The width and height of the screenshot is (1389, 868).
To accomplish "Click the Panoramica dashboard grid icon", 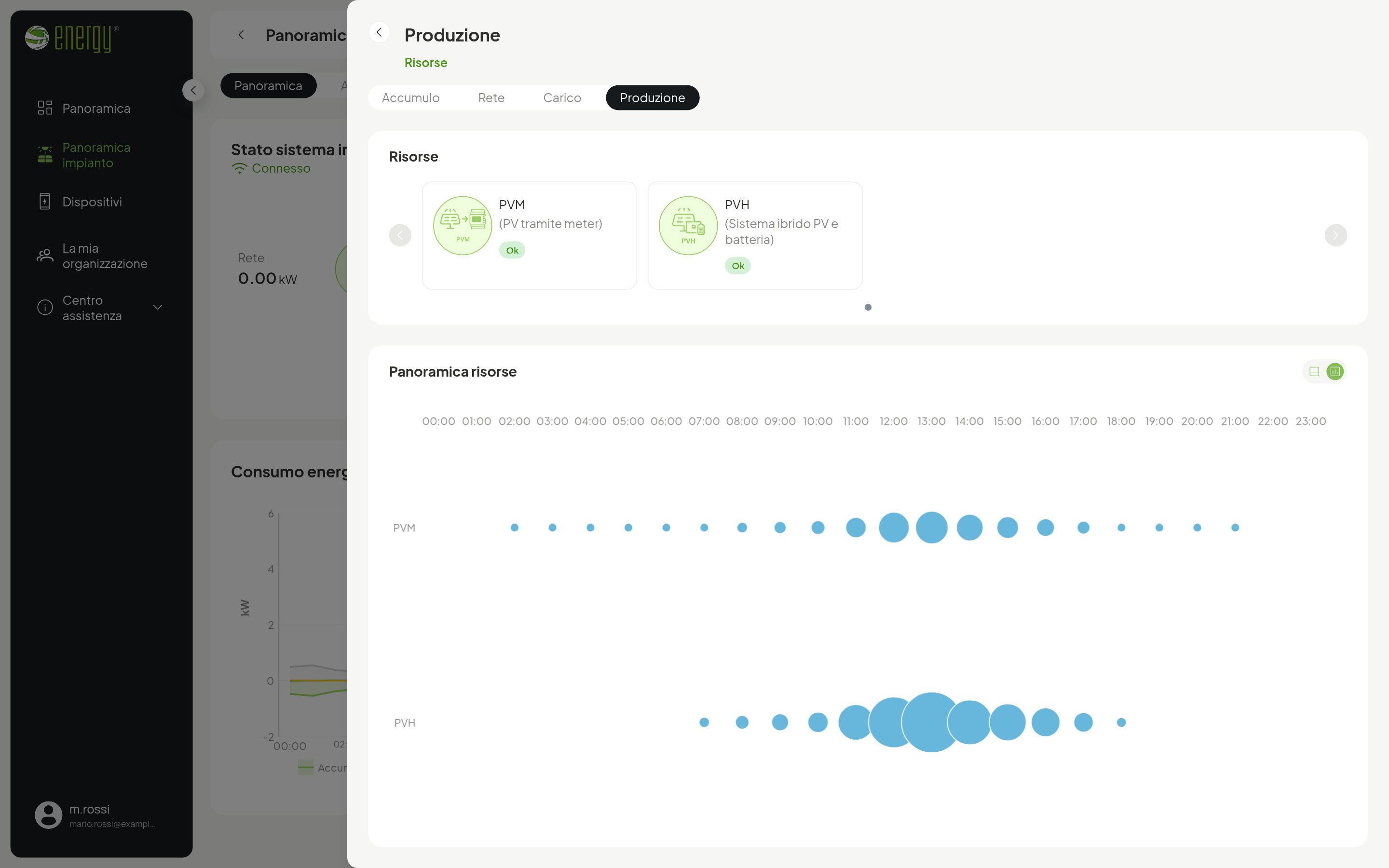I will [x=45, y=108].
